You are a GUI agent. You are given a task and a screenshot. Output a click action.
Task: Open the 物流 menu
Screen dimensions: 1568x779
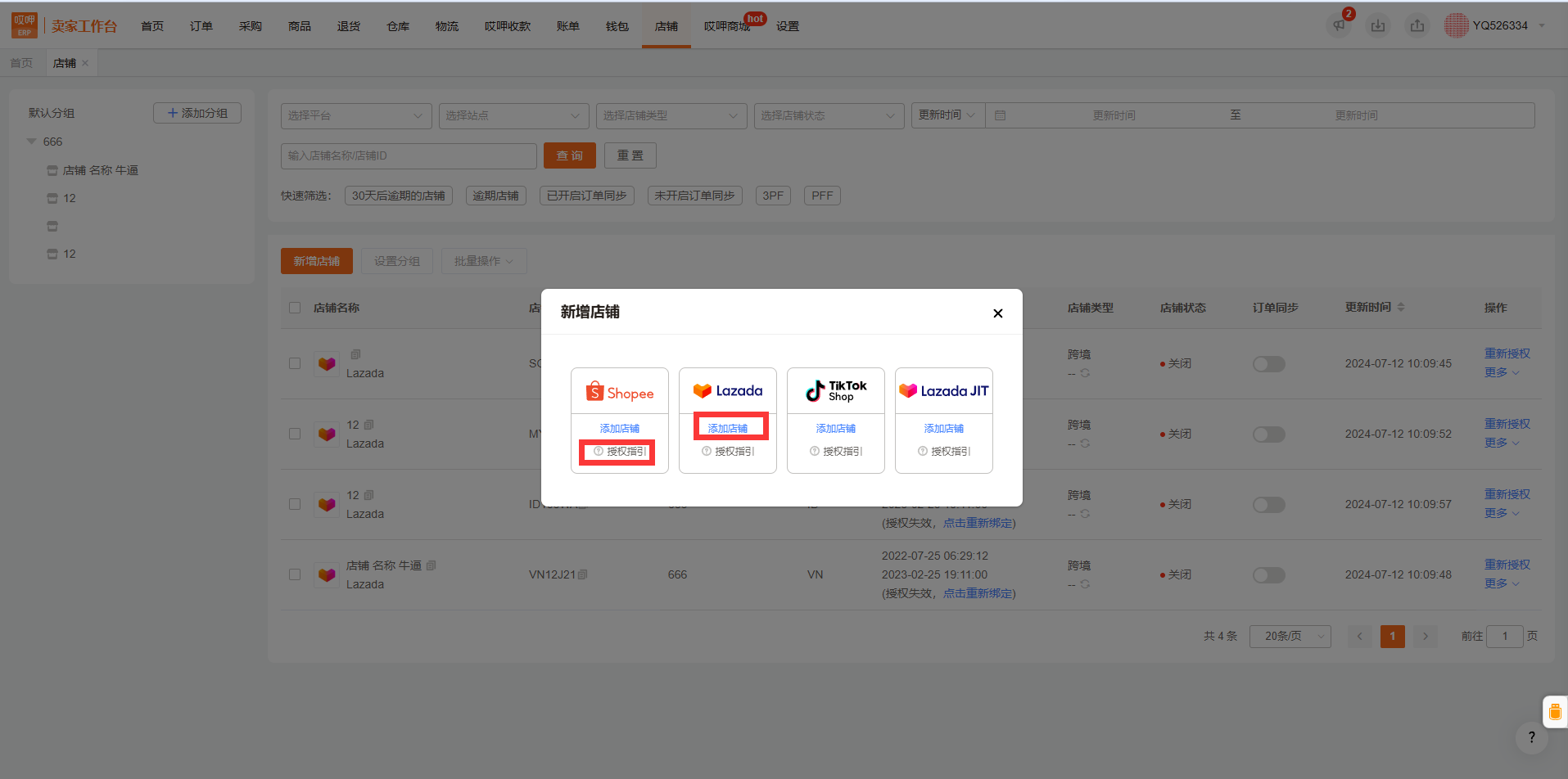(x=447, y=26)
